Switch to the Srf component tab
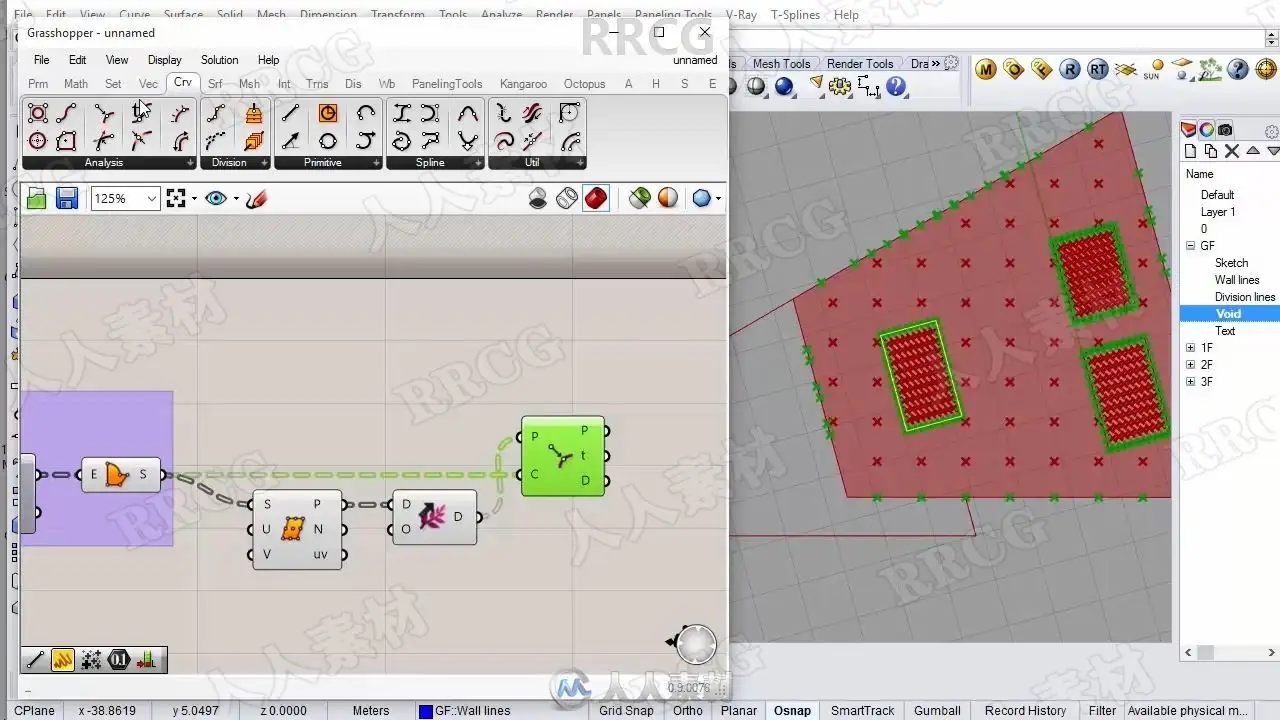The height and width of the screenshot is (720, 1280). point(215,84)
